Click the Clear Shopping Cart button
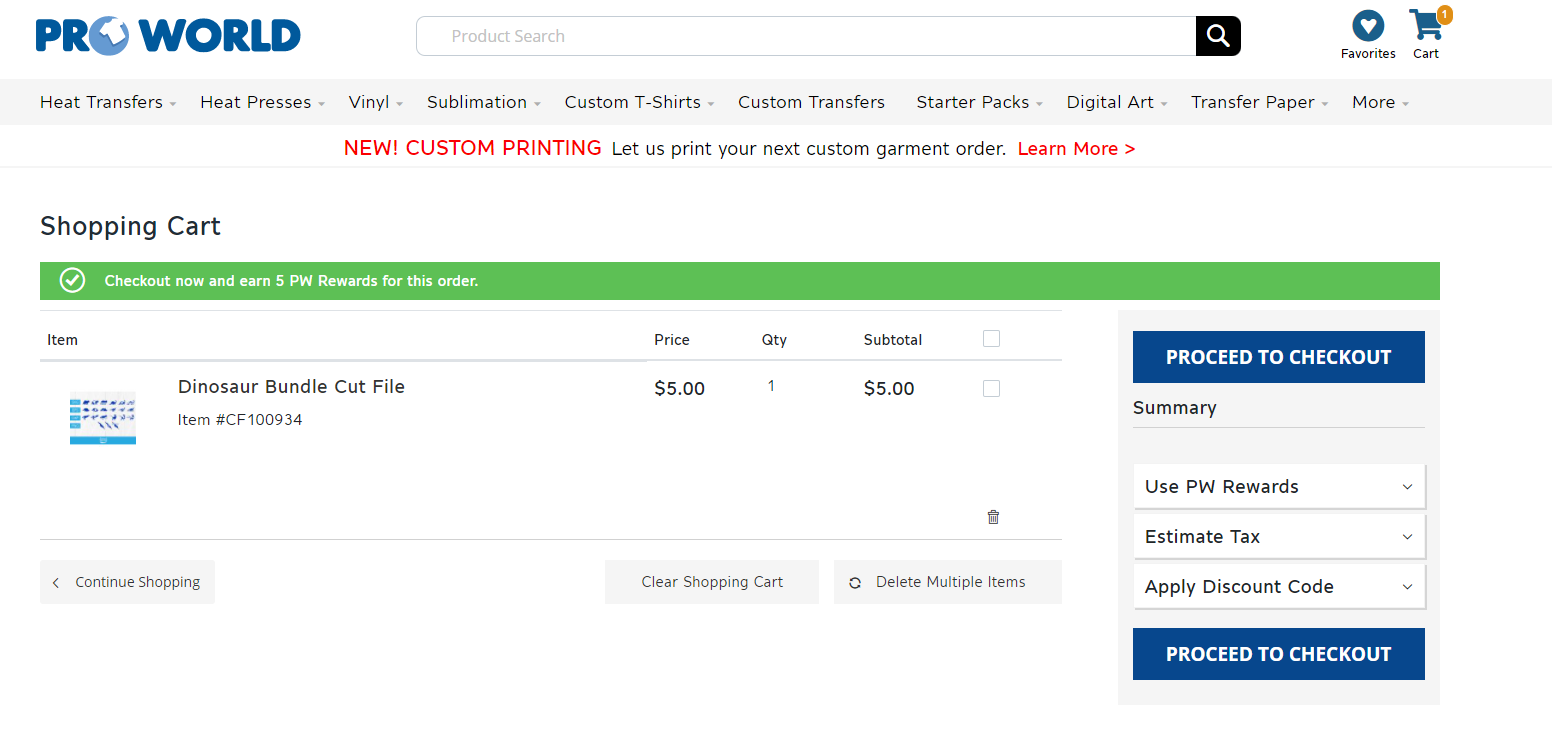 (712, 582)
